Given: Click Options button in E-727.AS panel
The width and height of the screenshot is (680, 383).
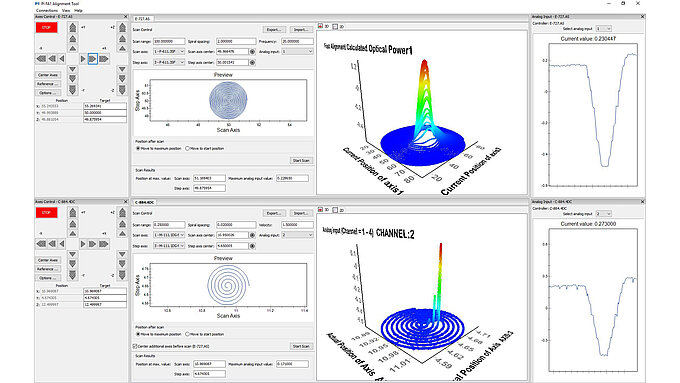Looking at the screenshot, I should click(48, 93).
